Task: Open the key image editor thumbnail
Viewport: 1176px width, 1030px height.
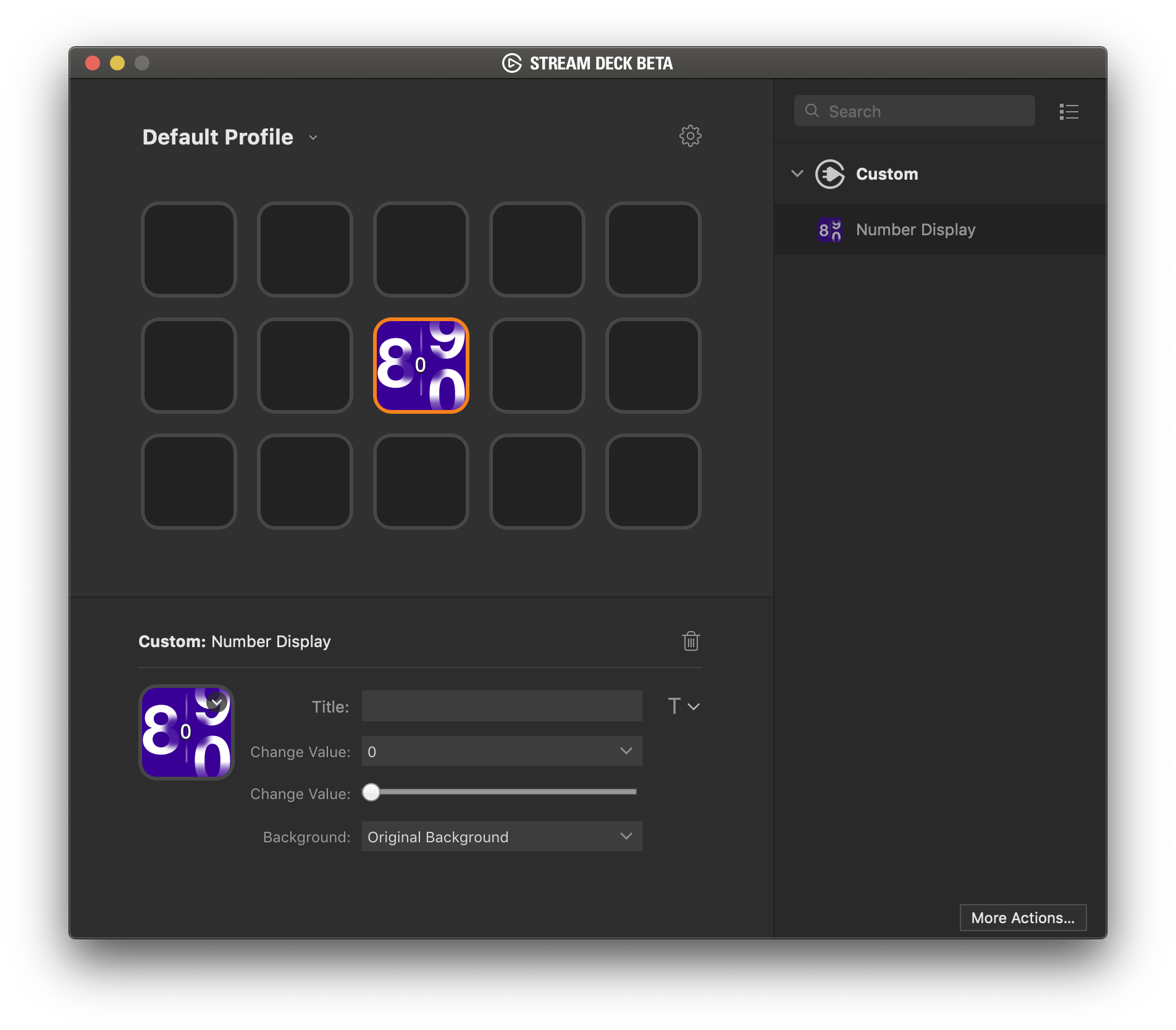Action: tap(186, 732)
